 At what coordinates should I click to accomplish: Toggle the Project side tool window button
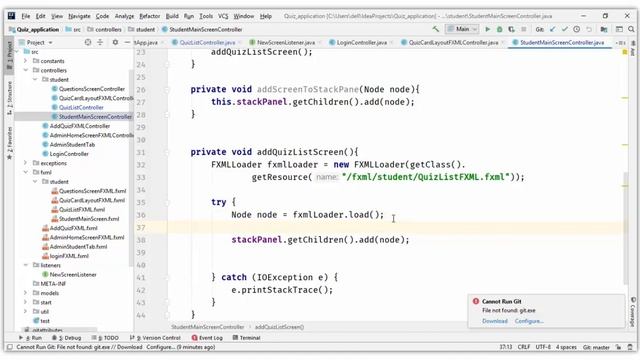tap(9, 55)
